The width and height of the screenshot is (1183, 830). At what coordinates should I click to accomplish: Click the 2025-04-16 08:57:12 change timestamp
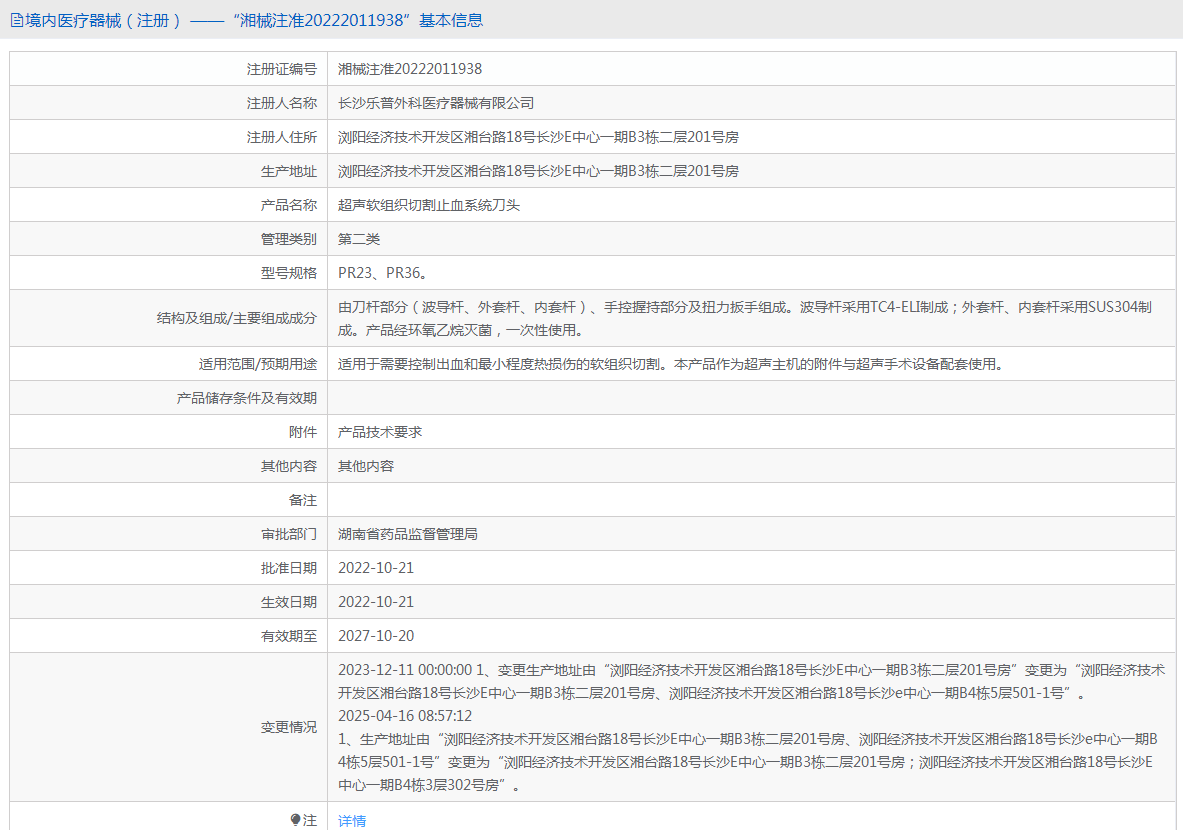pos(405,716)
